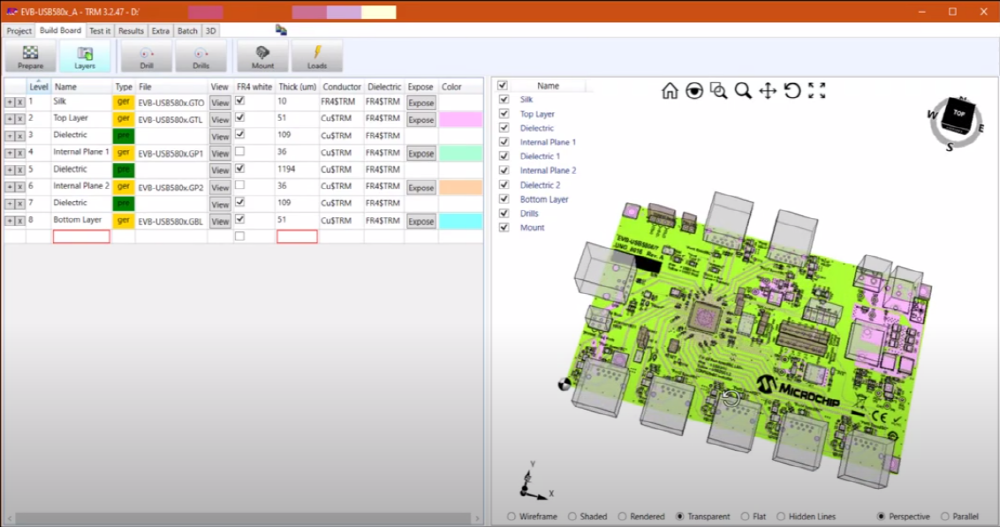1000x527 pixels.
Task: Enable FR4 white for Internal Plane 1
Action: 239,152
